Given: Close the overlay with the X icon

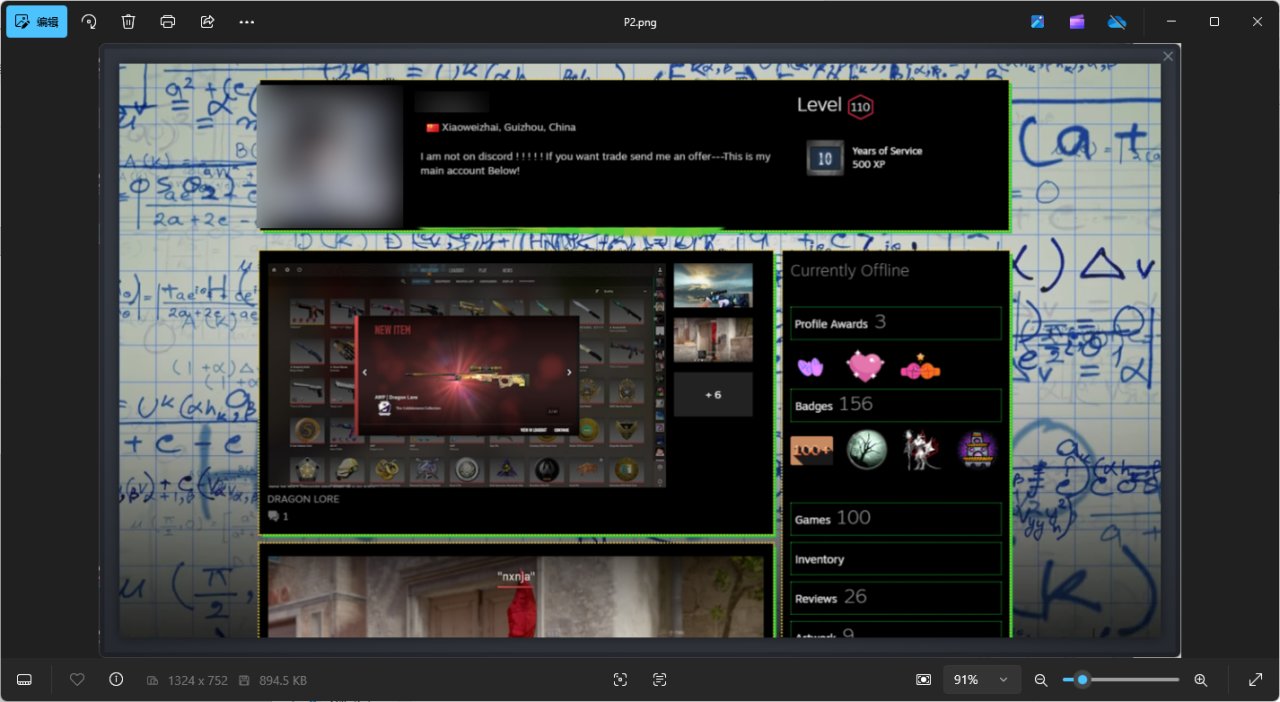Looking at the screenshot, I should coord(1168,56).
